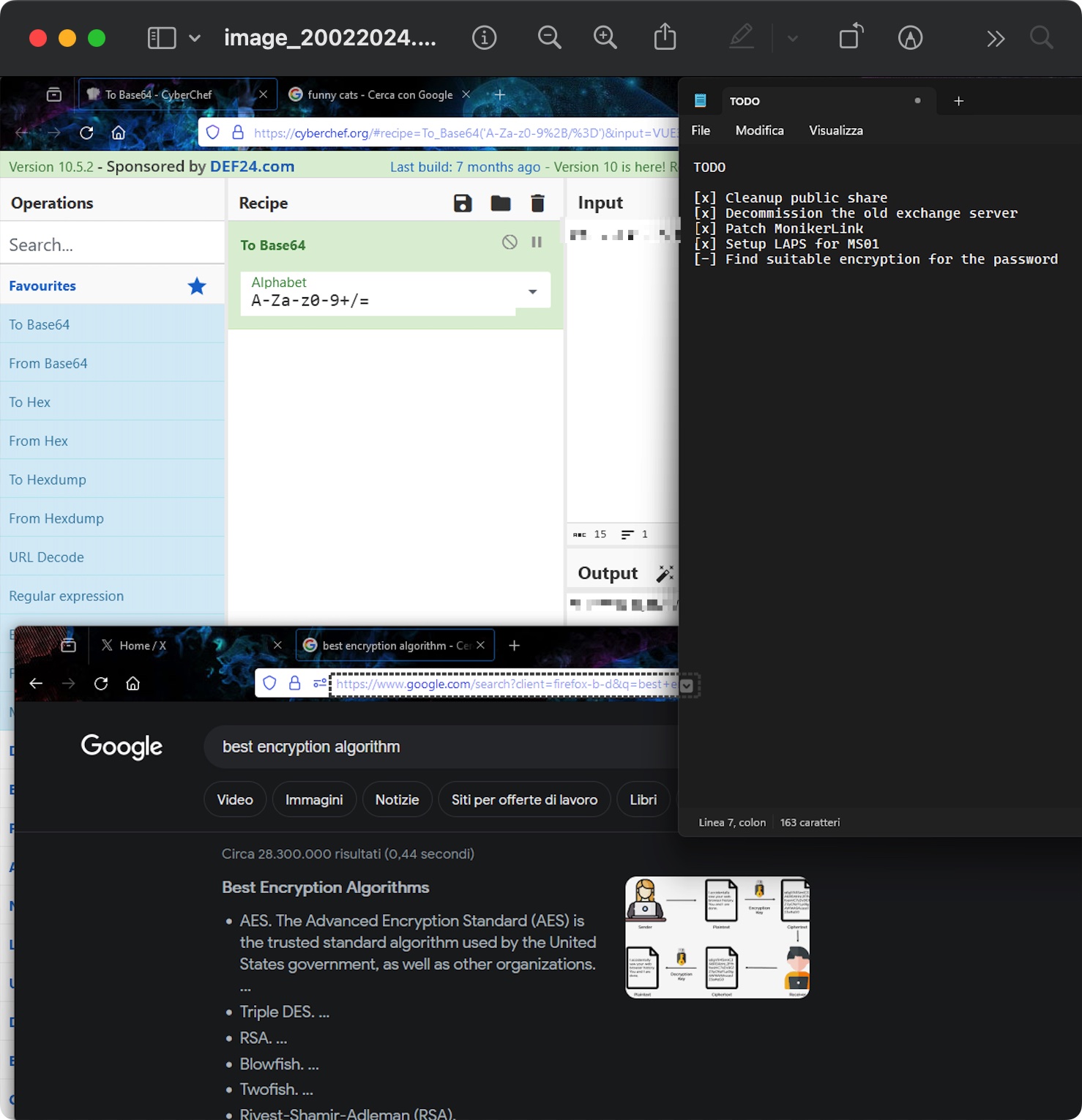Open Preview search magnifier
This screenshot has height=1120, width=1082.
(x=1041, y=37)
